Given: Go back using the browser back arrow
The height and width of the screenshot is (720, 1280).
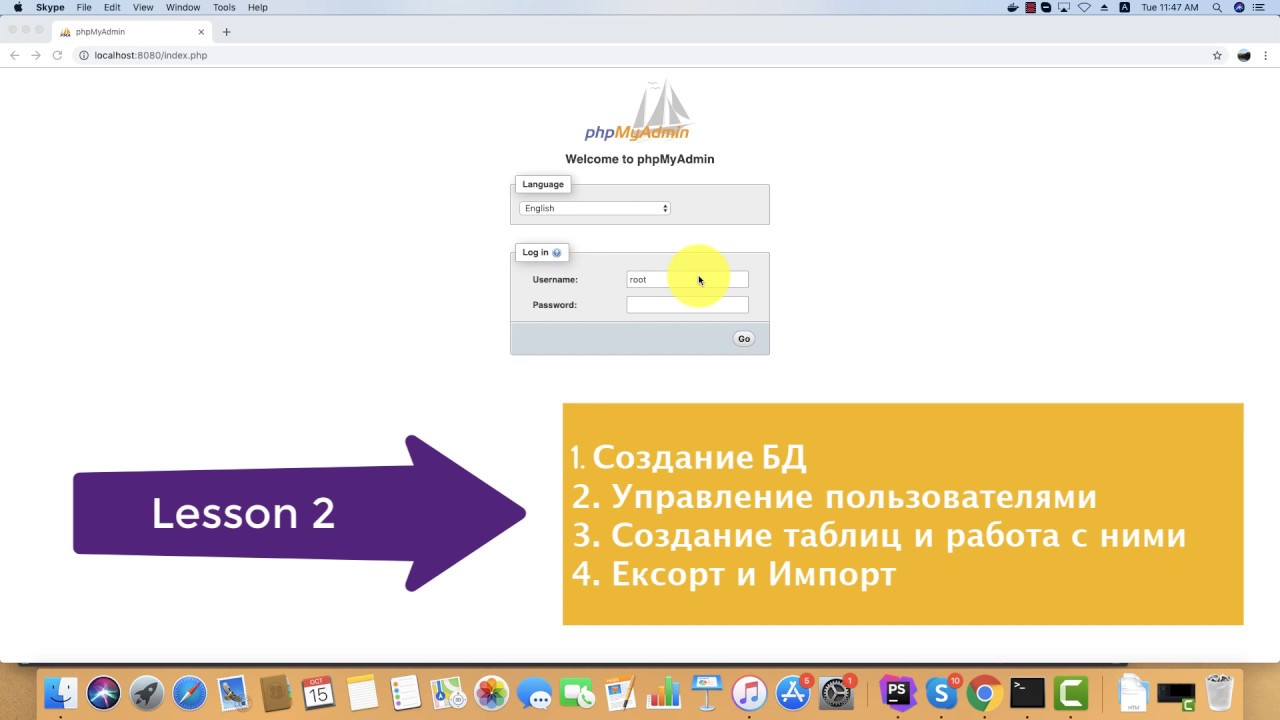Looking at the screenshot, I should (x=14, y=56).
